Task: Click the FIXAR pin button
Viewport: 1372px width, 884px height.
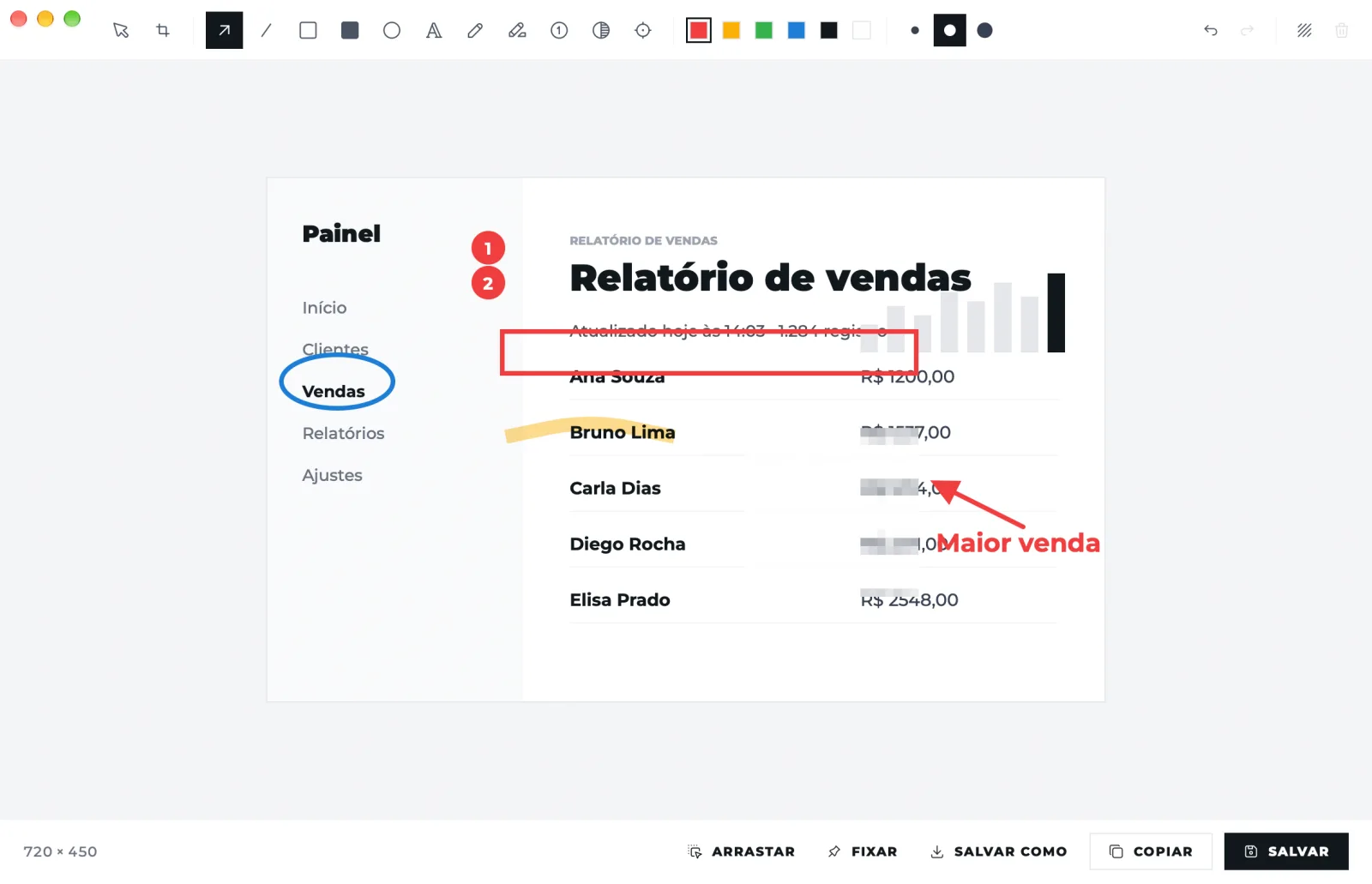Action: coord(863,851)
